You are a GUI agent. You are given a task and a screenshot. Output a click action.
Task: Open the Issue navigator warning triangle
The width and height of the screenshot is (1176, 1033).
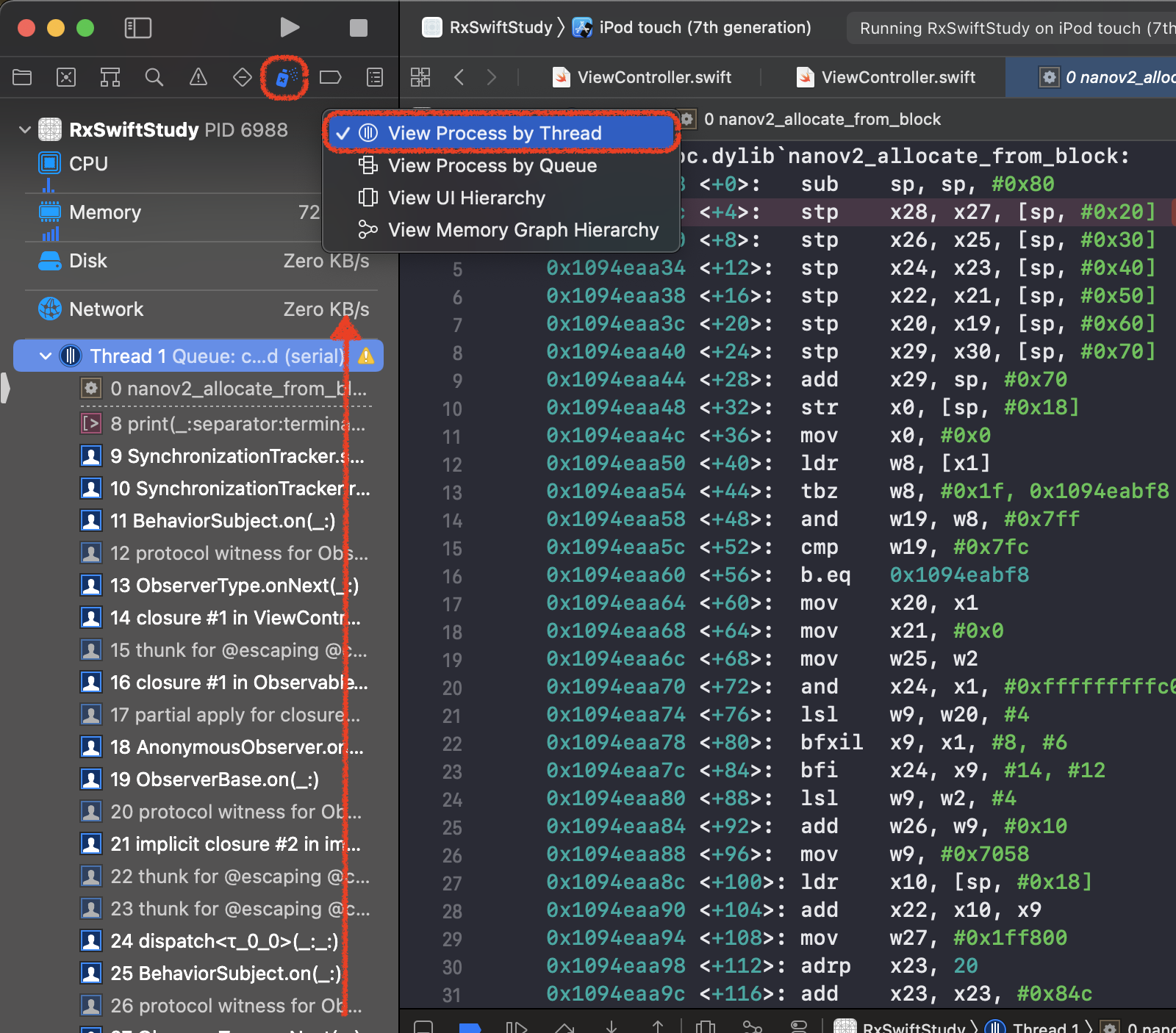pyautogui.click(x=198, y=77)
